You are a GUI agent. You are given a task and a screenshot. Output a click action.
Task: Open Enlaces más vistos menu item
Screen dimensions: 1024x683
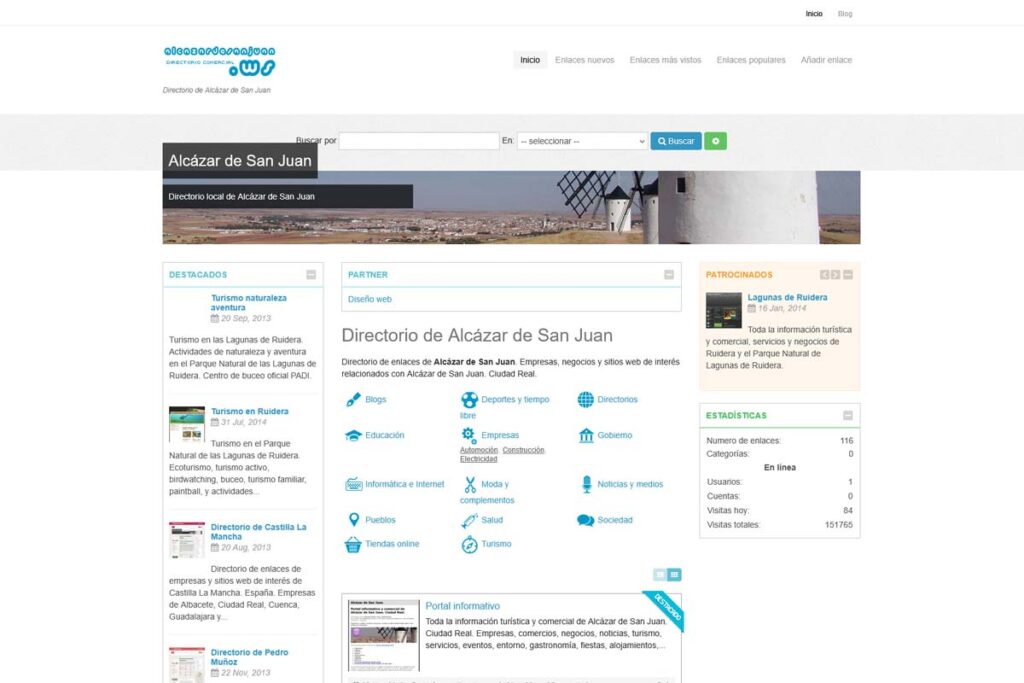click(x=665, y=60)
